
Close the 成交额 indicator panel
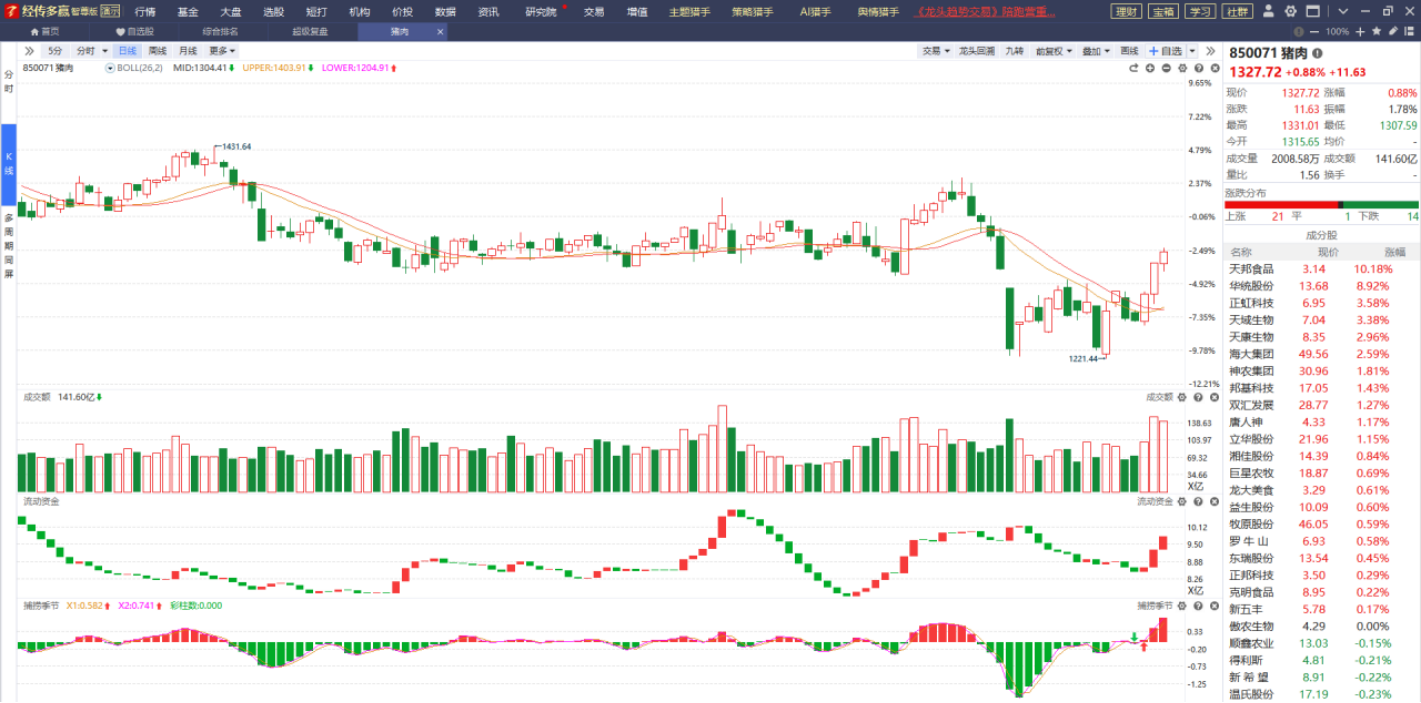1214,397
